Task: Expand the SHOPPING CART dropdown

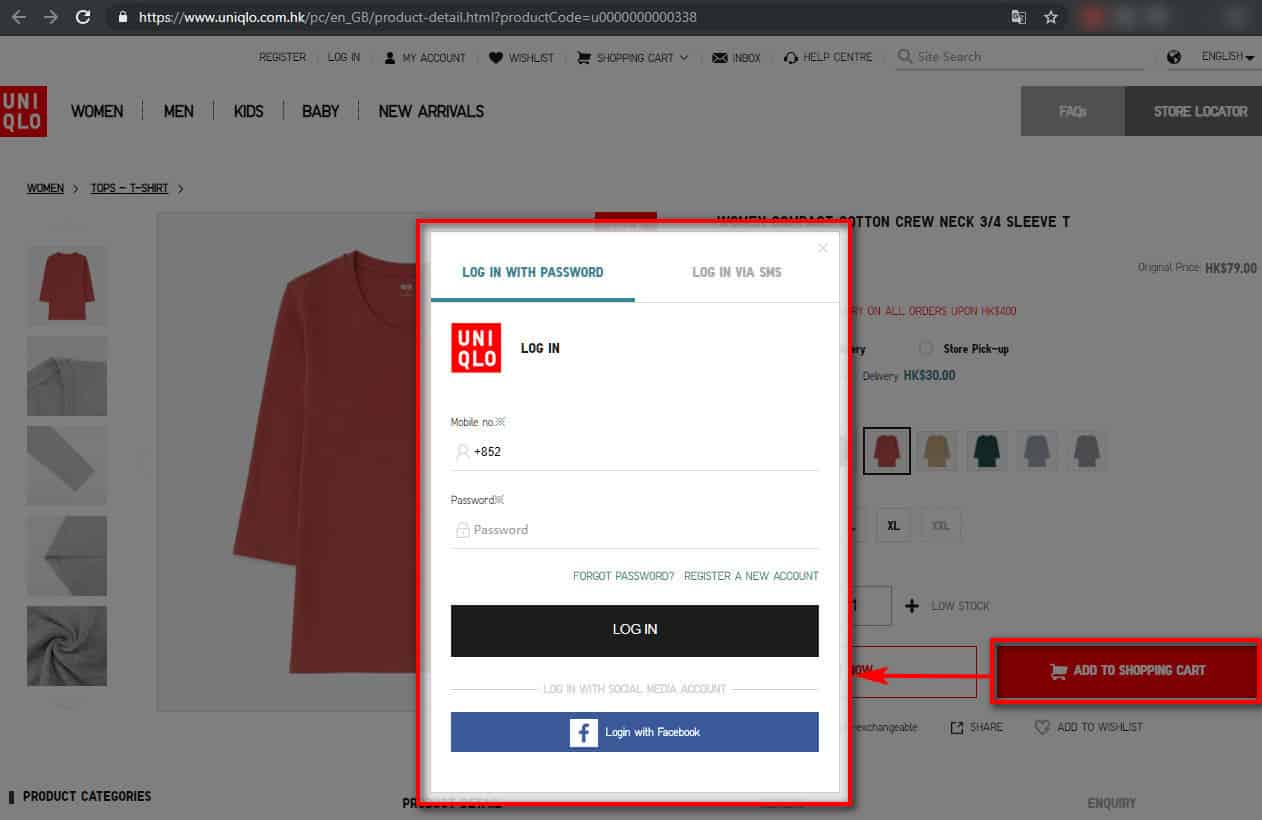Action: click(633, 58)
